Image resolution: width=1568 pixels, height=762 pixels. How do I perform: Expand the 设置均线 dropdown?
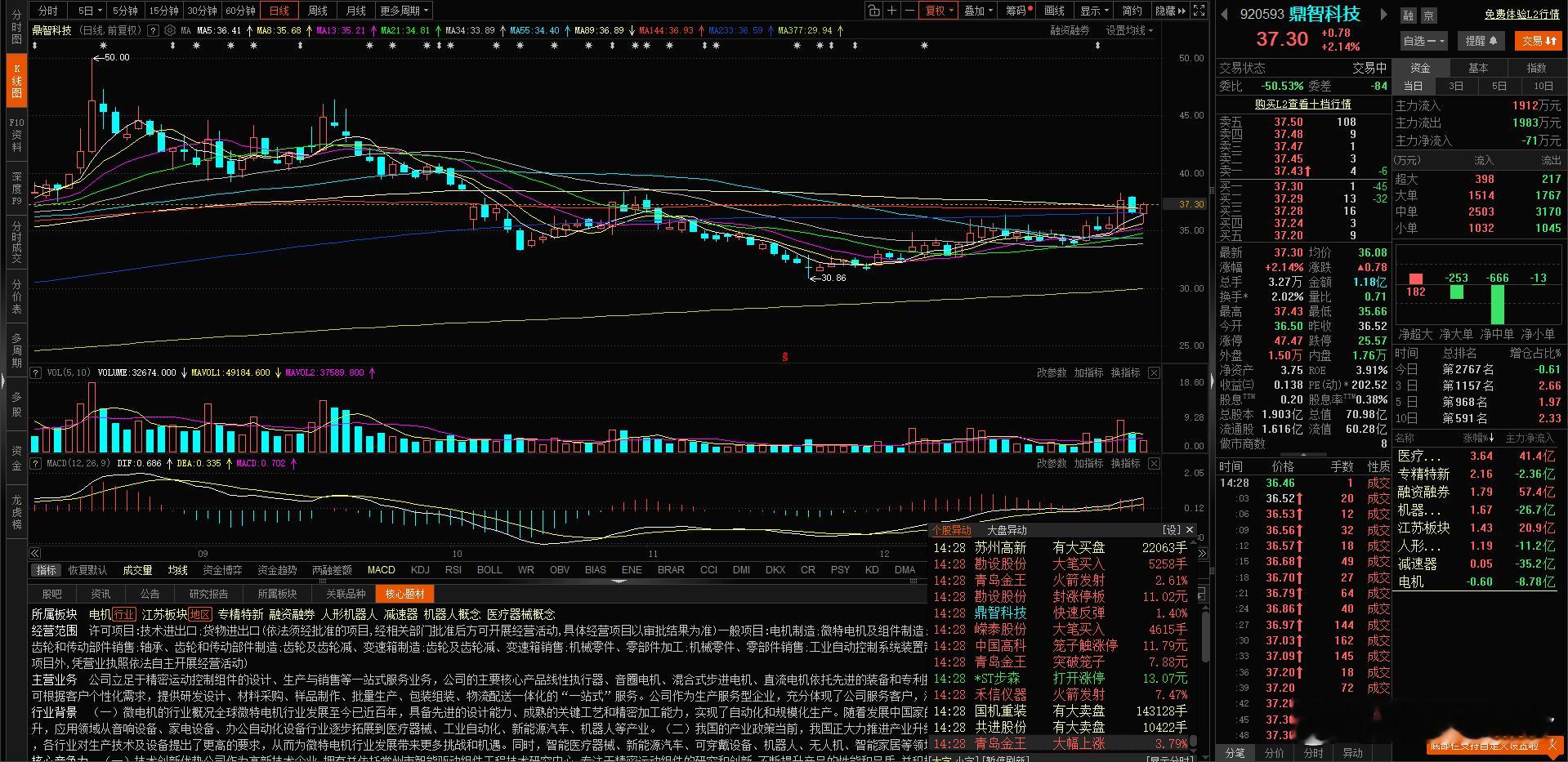[1129, 30]
